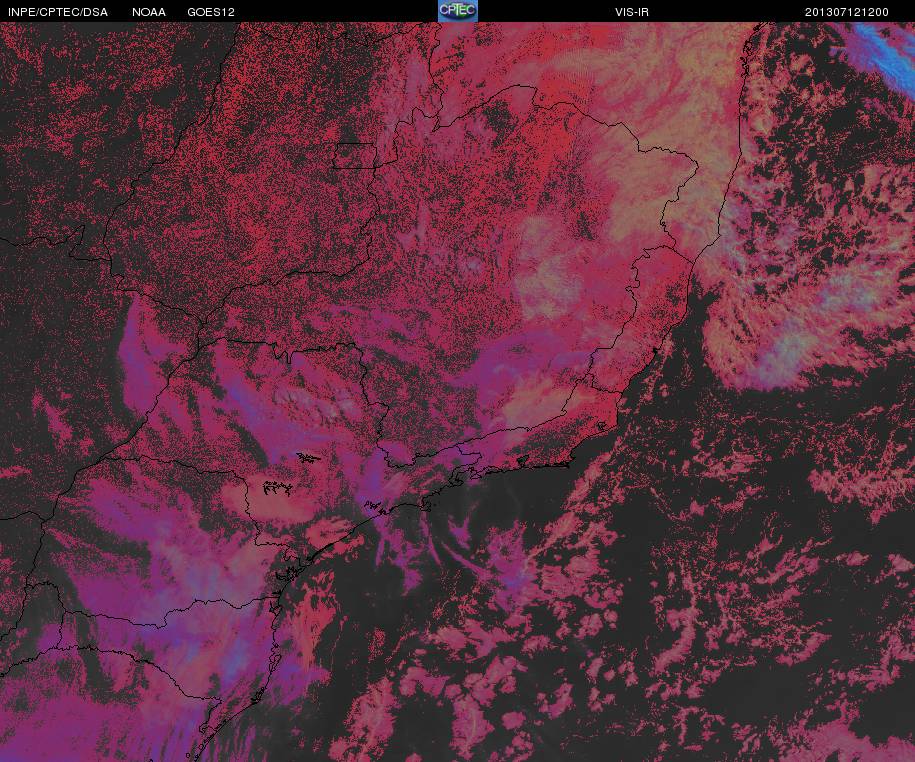Select the INPE/CPTEC/DSA header text
The height and width of the screenshot is (762, 915).
58,12
